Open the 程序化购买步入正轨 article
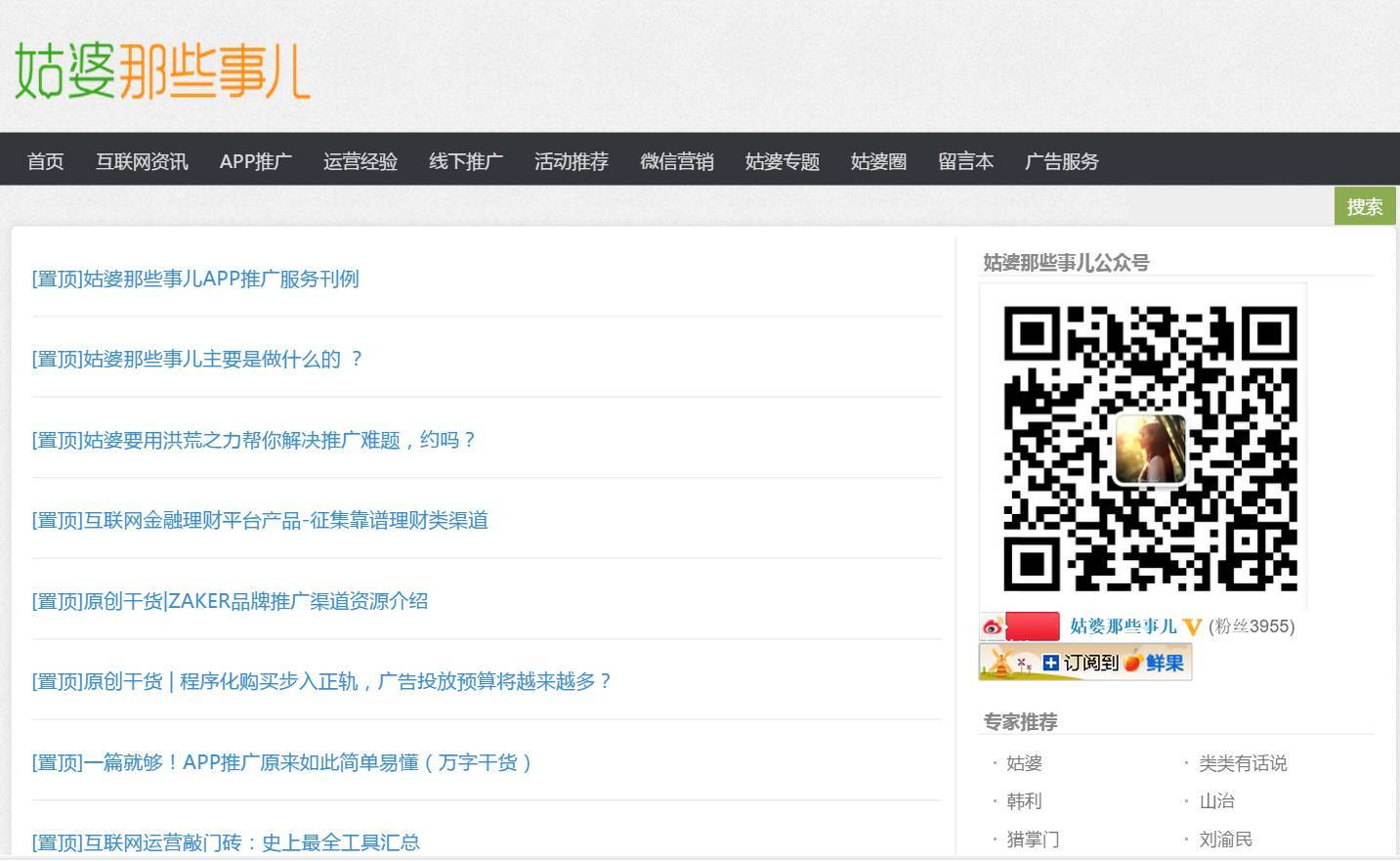Viewport: 1400px width, 861px height. click(322, 681)
